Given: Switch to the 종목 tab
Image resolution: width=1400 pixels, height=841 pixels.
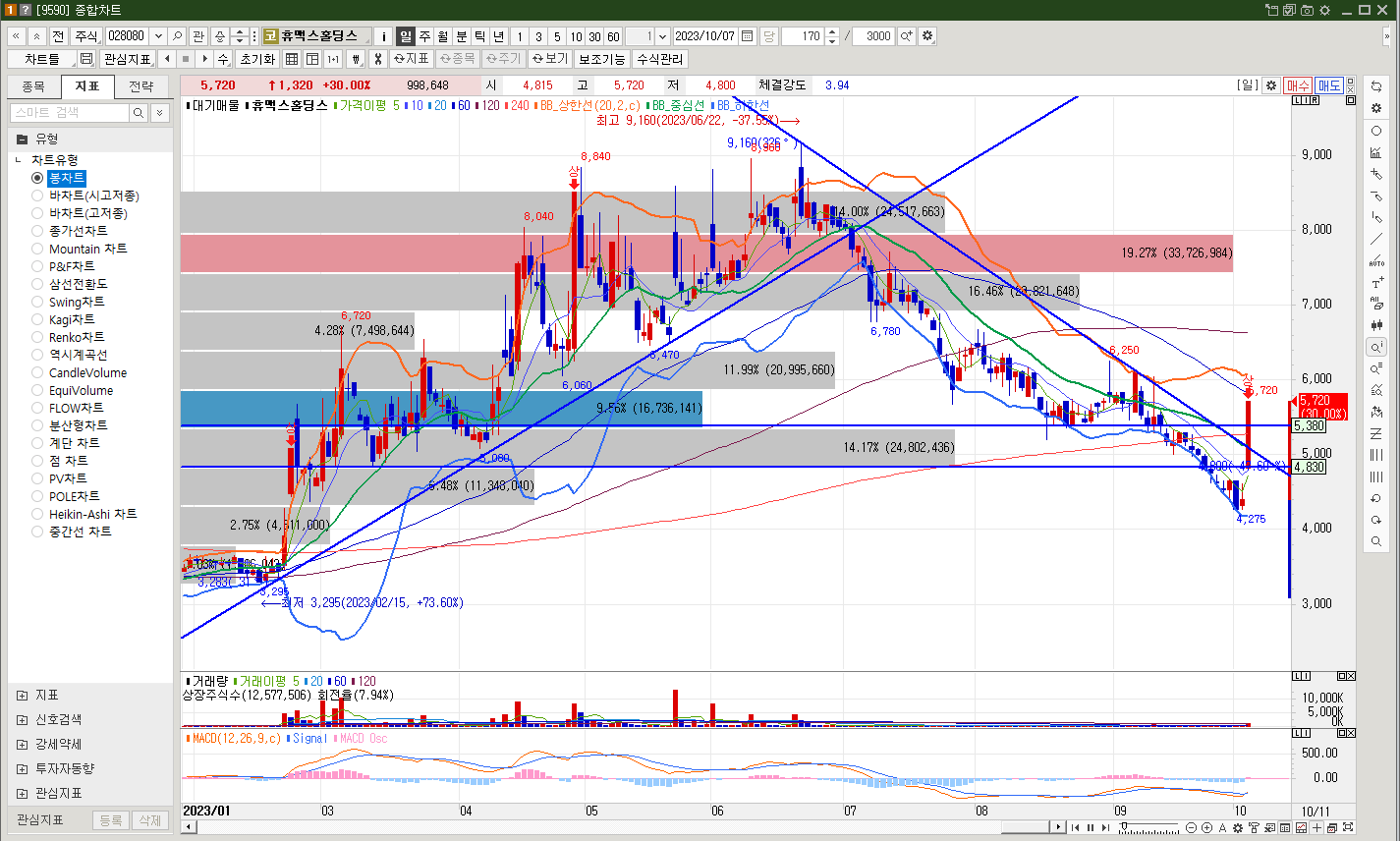Looking at the screenshot, I should point(33,86).
